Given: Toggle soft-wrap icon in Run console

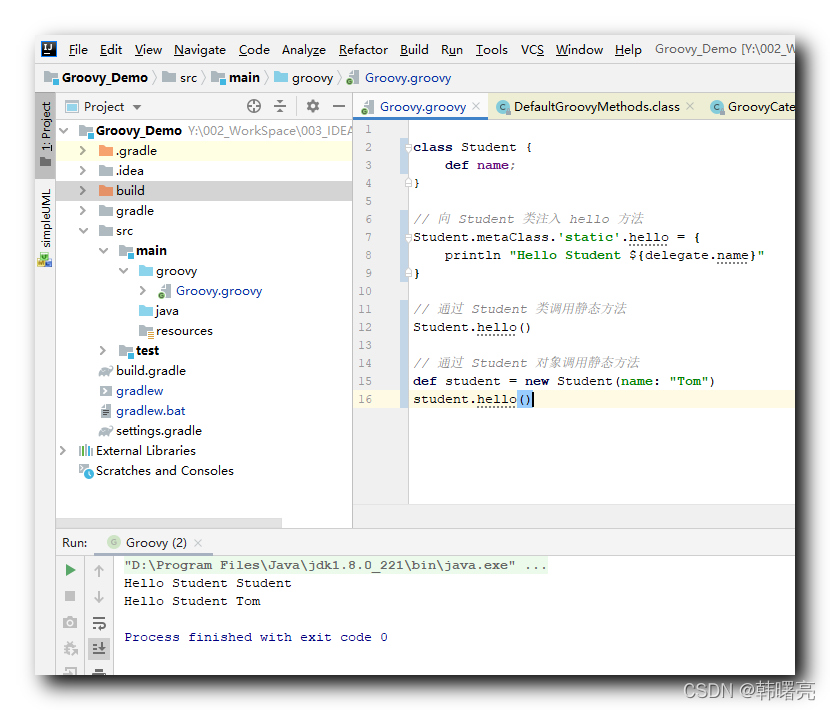Looking at the screenshot, I should (x=99, y=623).
